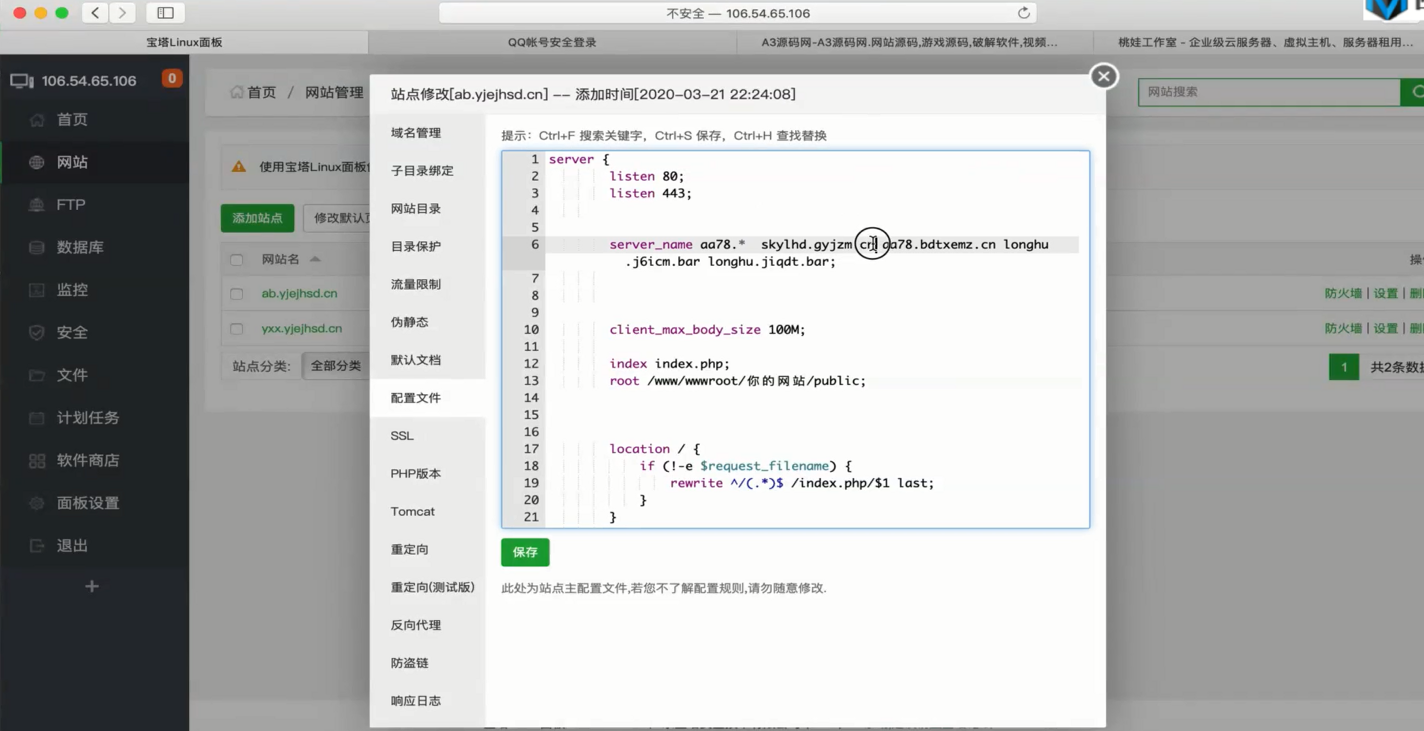The height and width of the screenshot is (731, 1424).
Task: Switch to QQ帐号安全登录 browser tab
Action: pos(552,42)
